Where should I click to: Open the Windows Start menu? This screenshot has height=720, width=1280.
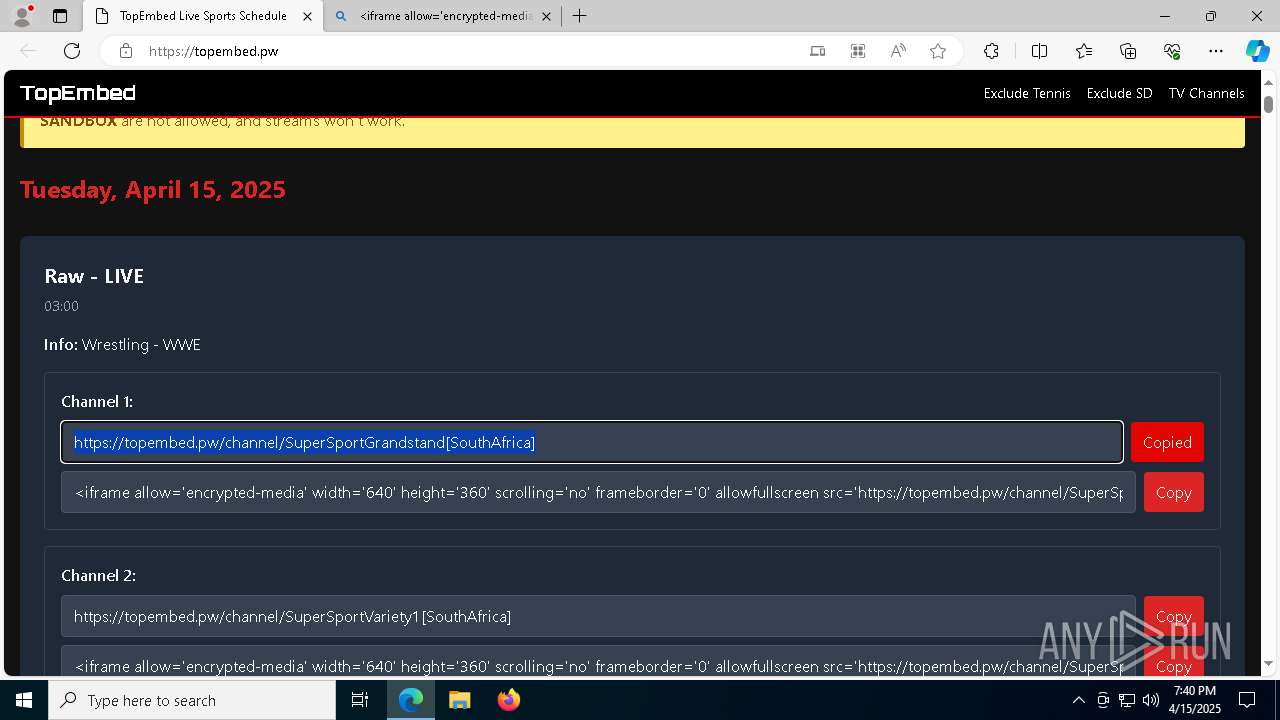coord(24,700)
